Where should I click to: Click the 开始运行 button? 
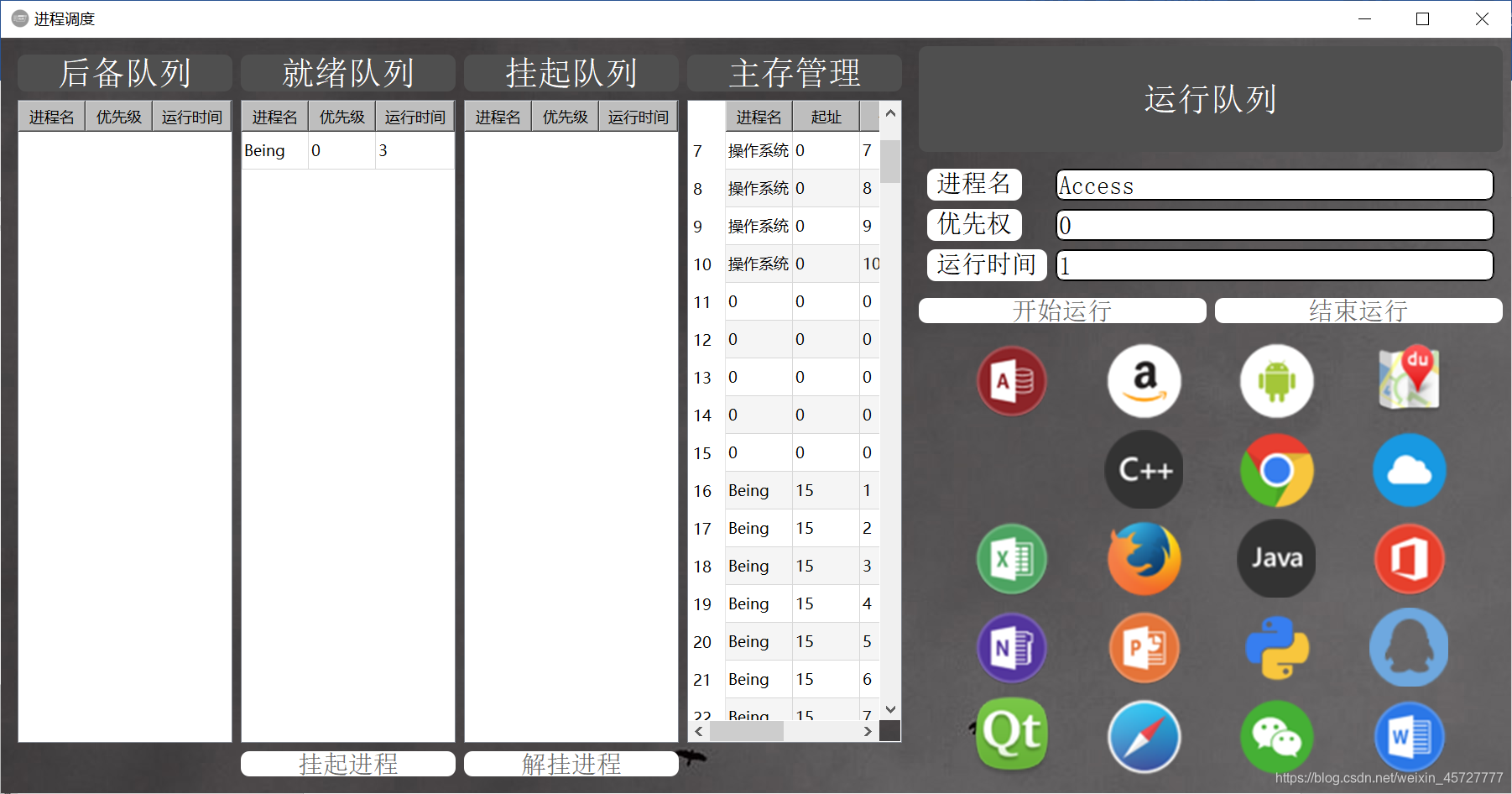pyautogui.click(x=1062, y=311)
